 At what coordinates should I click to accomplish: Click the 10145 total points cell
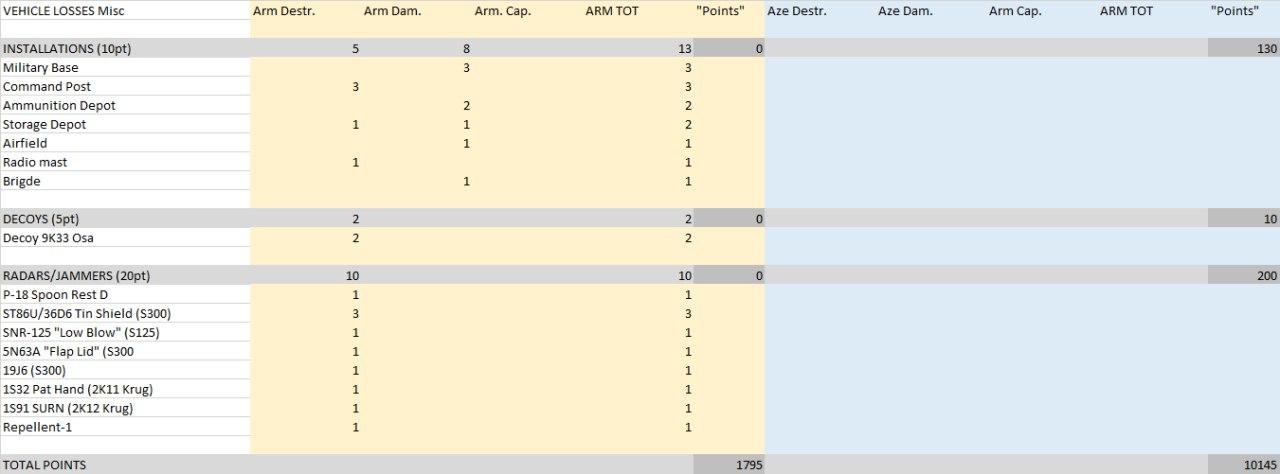pyautogui.click(x=1243, y=465)
